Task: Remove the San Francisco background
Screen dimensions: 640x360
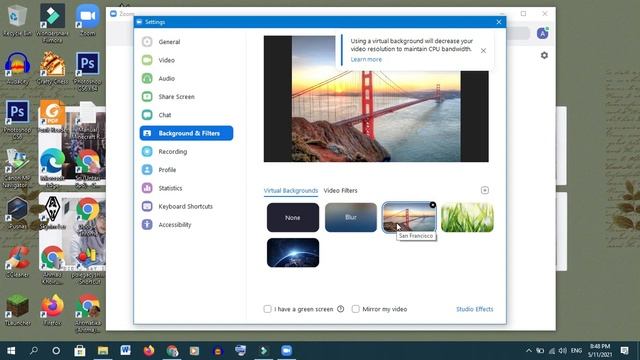Action: (433, 205)
